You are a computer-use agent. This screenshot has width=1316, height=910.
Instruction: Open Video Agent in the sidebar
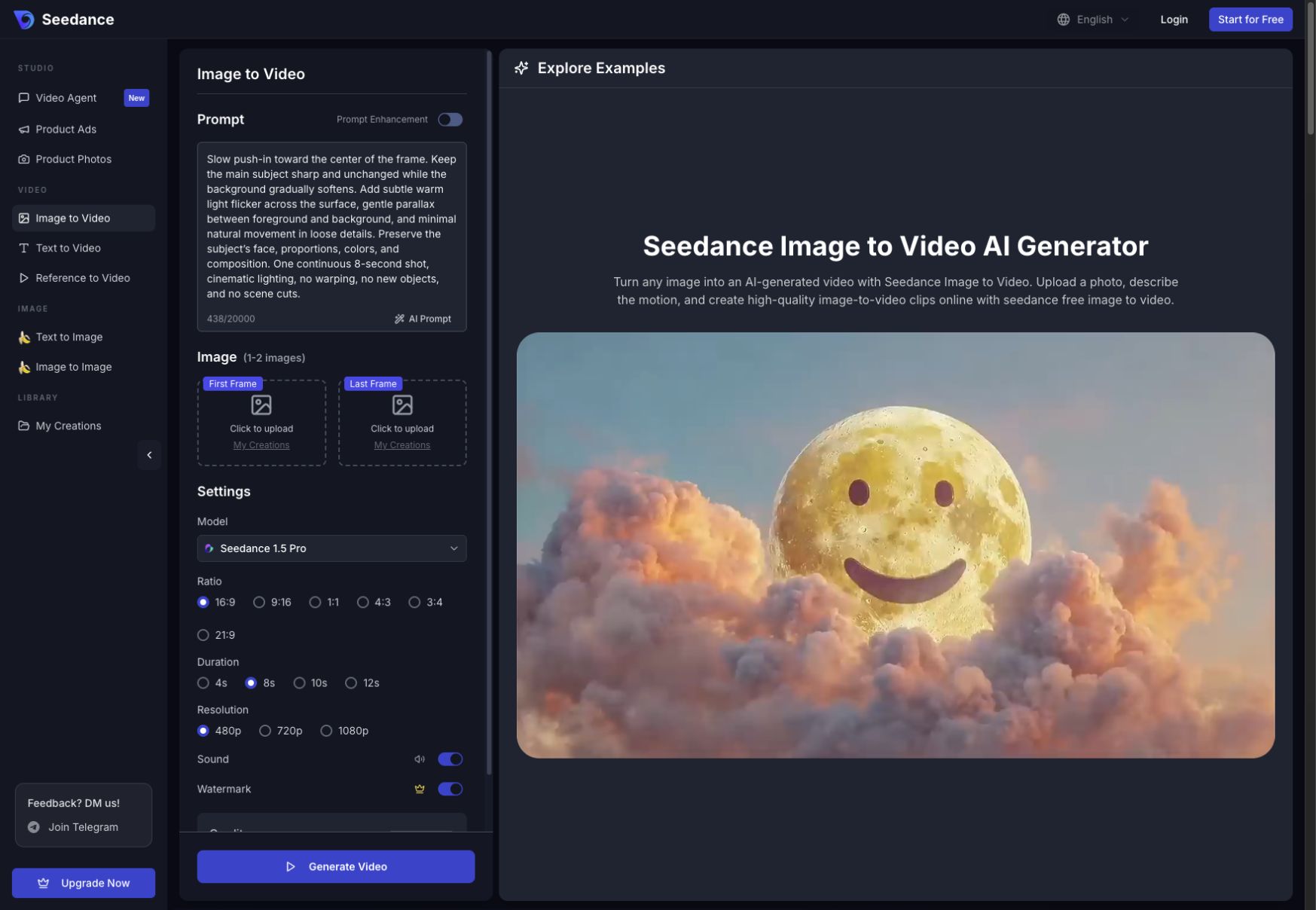[x=84, y=98]
